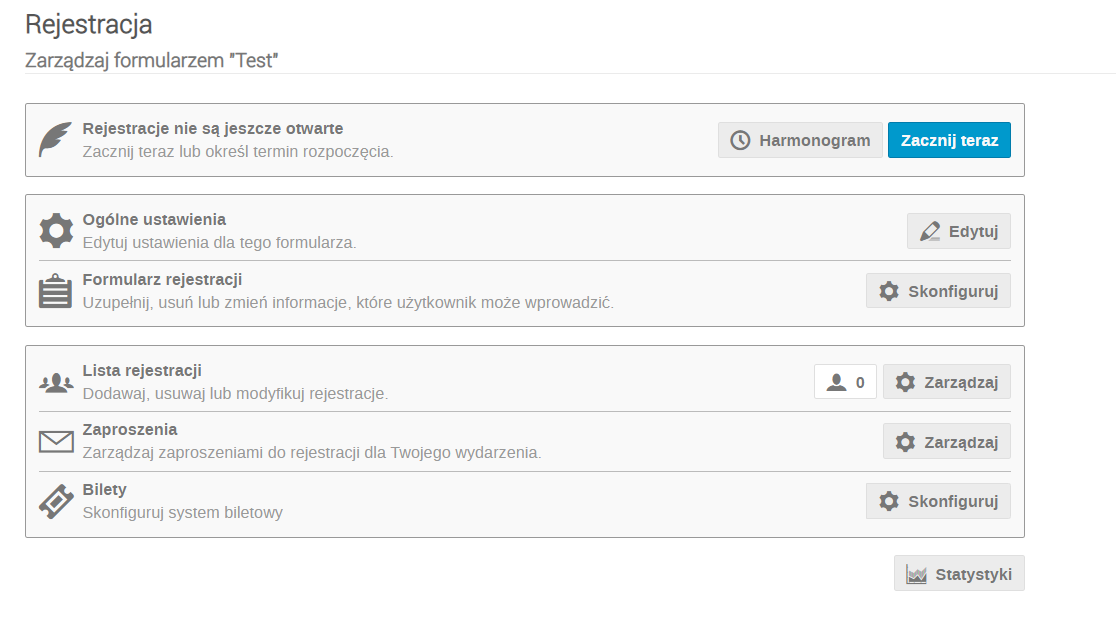Manage invitations with the Zarządzaj button
The image size is (1116, 636).
[947, 442]
